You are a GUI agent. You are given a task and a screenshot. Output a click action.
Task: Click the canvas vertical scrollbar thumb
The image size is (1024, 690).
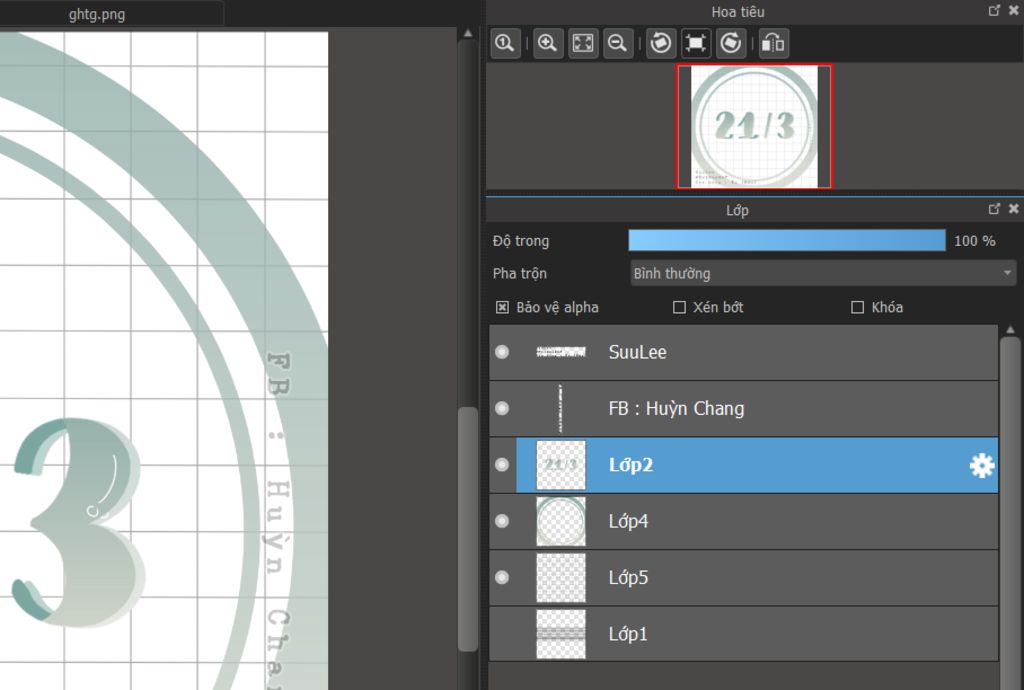click(x=468, y=529)
